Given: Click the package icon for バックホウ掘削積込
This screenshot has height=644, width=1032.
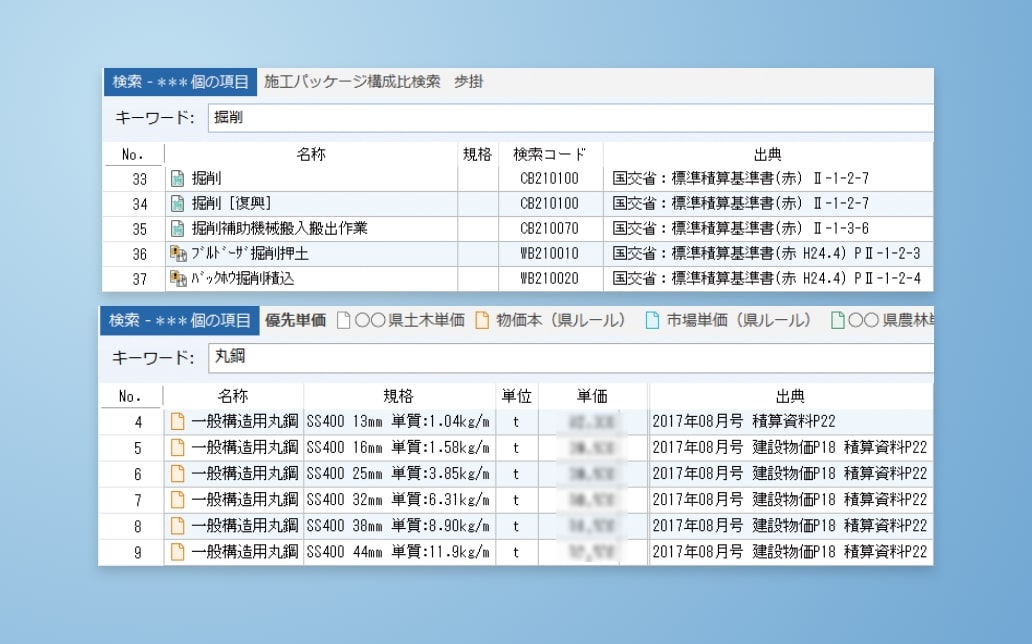Looking at the screenshot, I should [179, 278].
